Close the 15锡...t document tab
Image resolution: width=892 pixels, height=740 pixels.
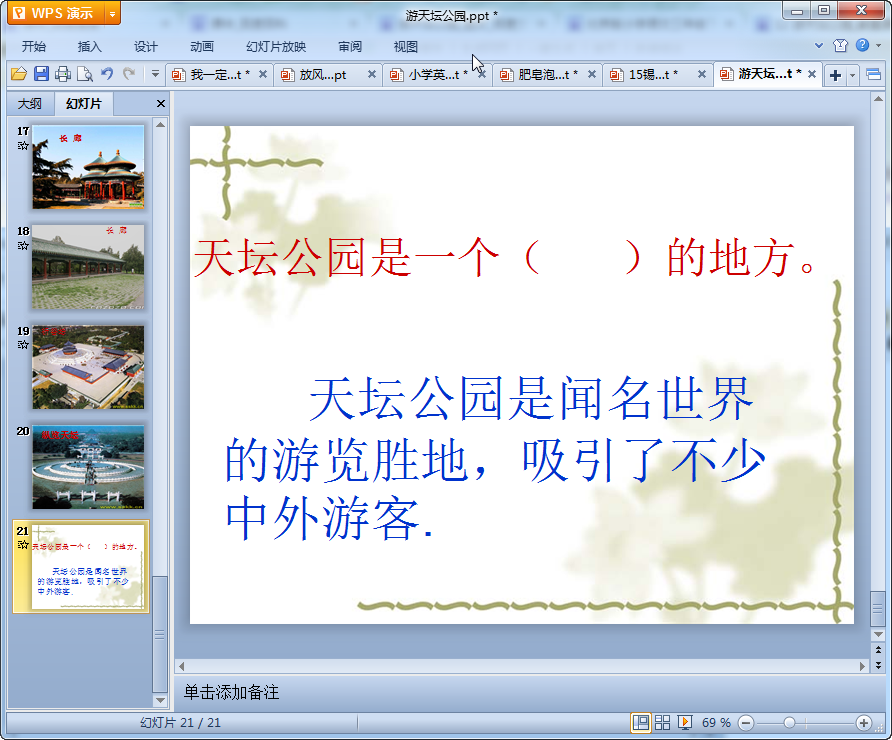click(x=702, y=74)
